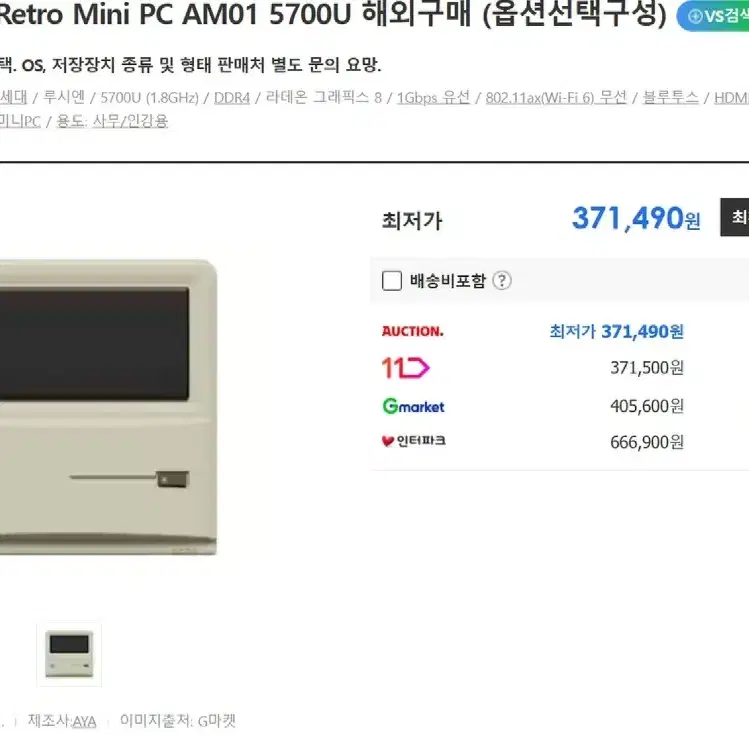
Task: Click the 11st price 371,500원
Action: coord(647,368)
